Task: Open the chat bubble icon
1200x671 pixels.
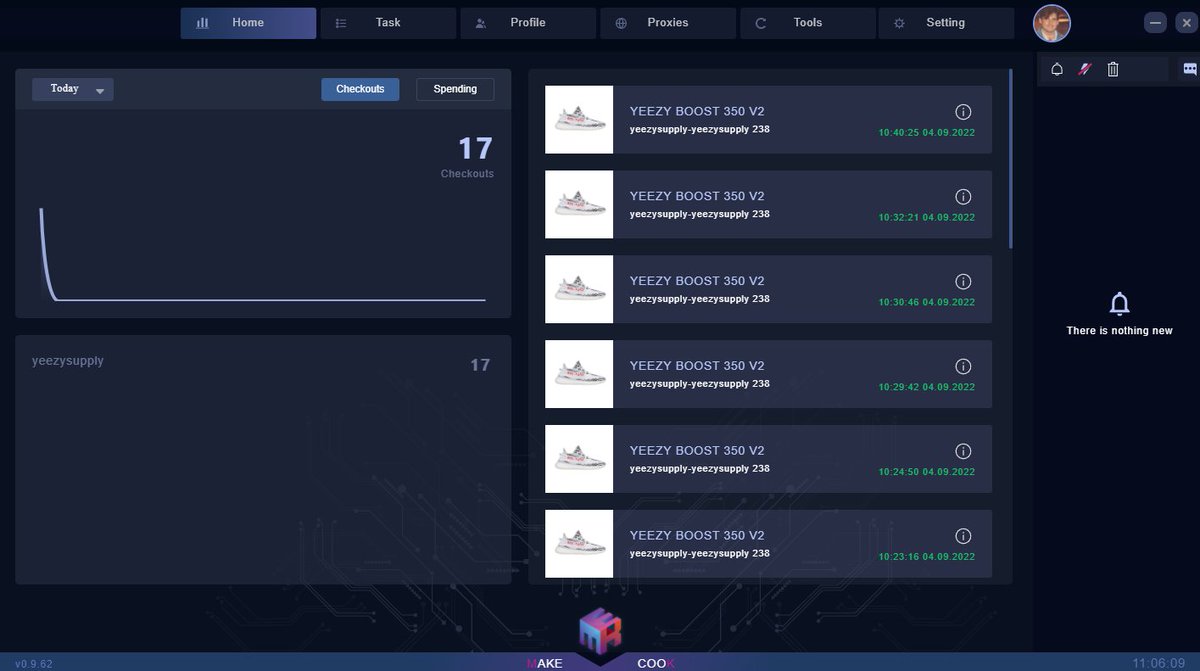Action: [x=1190, y=69]
